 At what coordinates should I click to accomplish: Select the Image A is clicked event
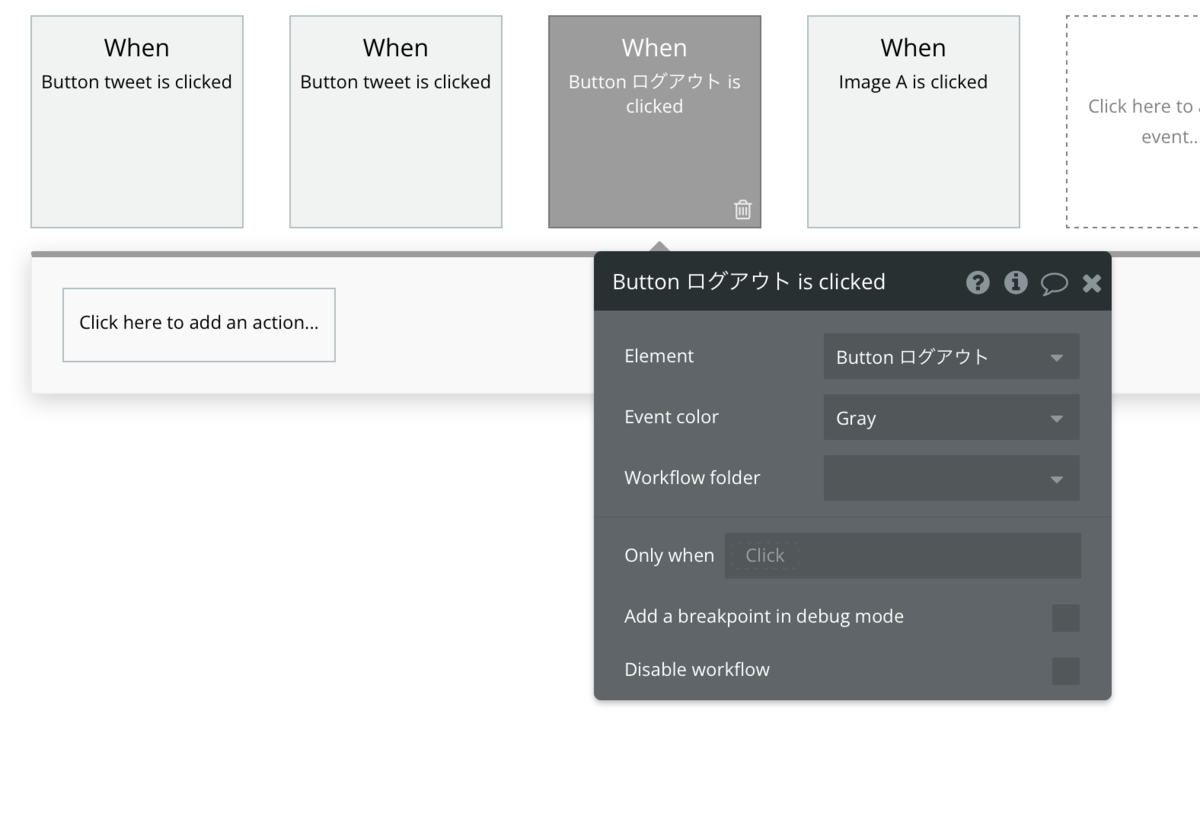coord(913,121)
